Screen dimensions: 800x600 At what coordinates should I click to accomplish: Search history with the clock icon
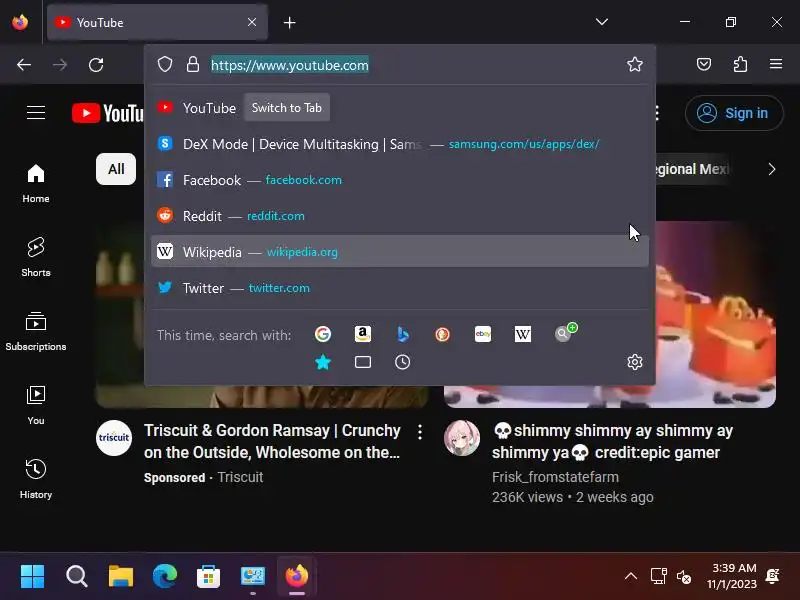pyautogui.click(x=403, y=362)
